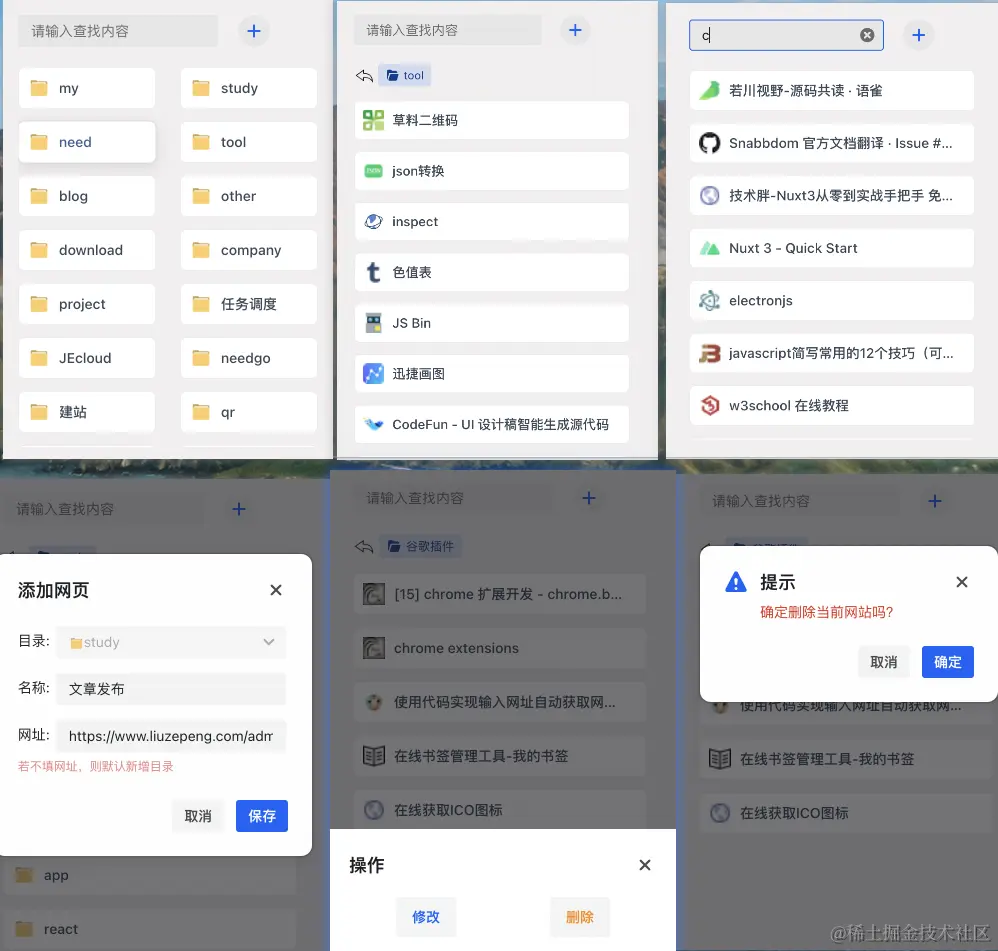
Task: Open the json转换 bookmark
Action: point(491,171)
